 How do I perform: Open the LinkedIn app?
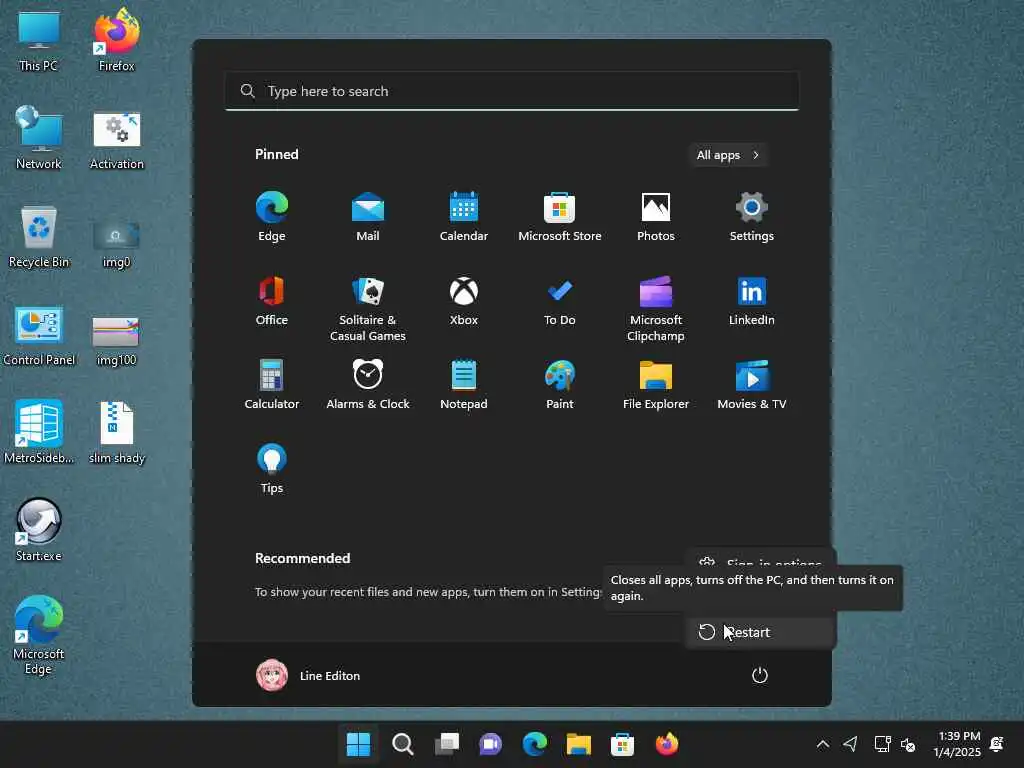click(752, 301)
